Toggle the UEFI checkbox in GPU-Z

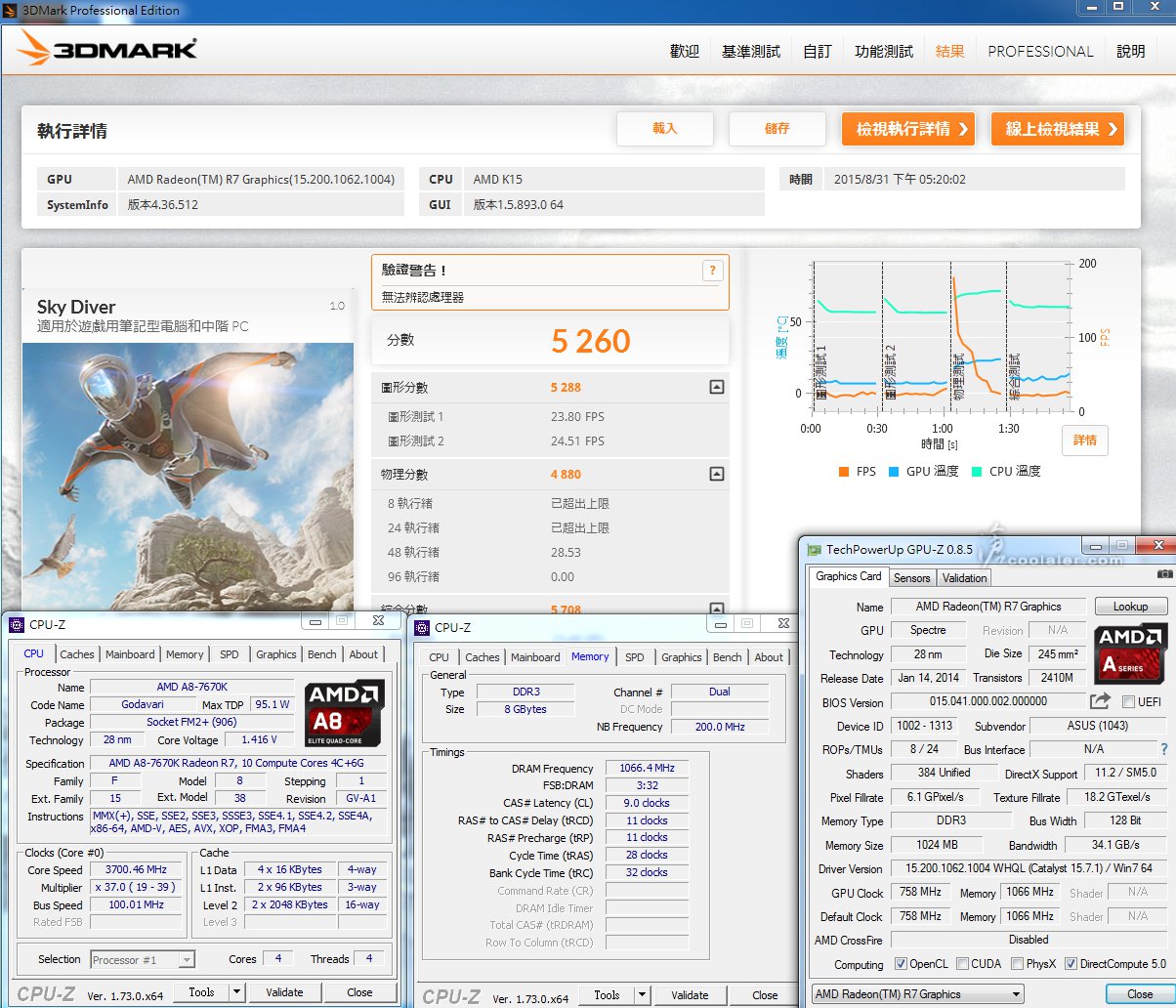pyautogui.click(x=1129, y=702)
